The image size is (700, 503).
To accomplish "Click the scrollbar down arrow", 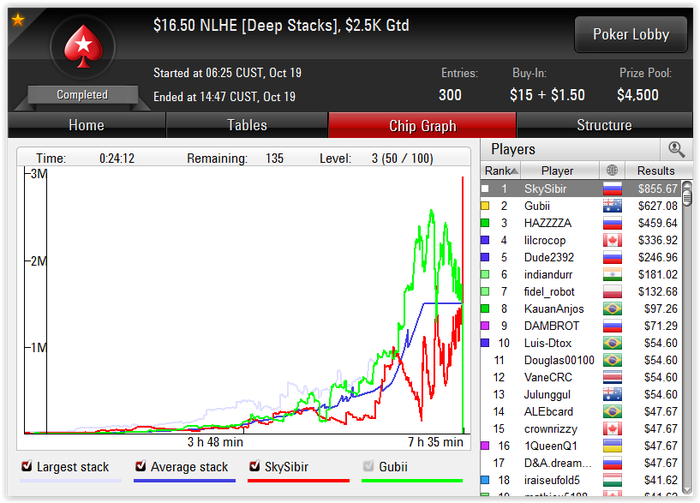I will pyautogui.click(x=688, y=490).
